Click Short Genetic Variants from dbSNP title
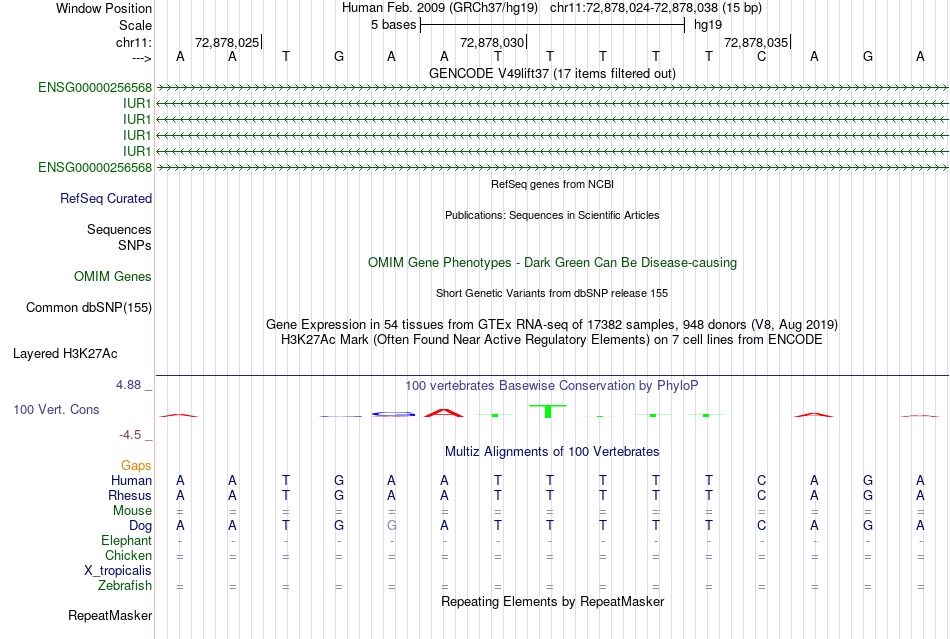Screen dimensions: 950x639 pyautogui.click(x=552, y=293)
